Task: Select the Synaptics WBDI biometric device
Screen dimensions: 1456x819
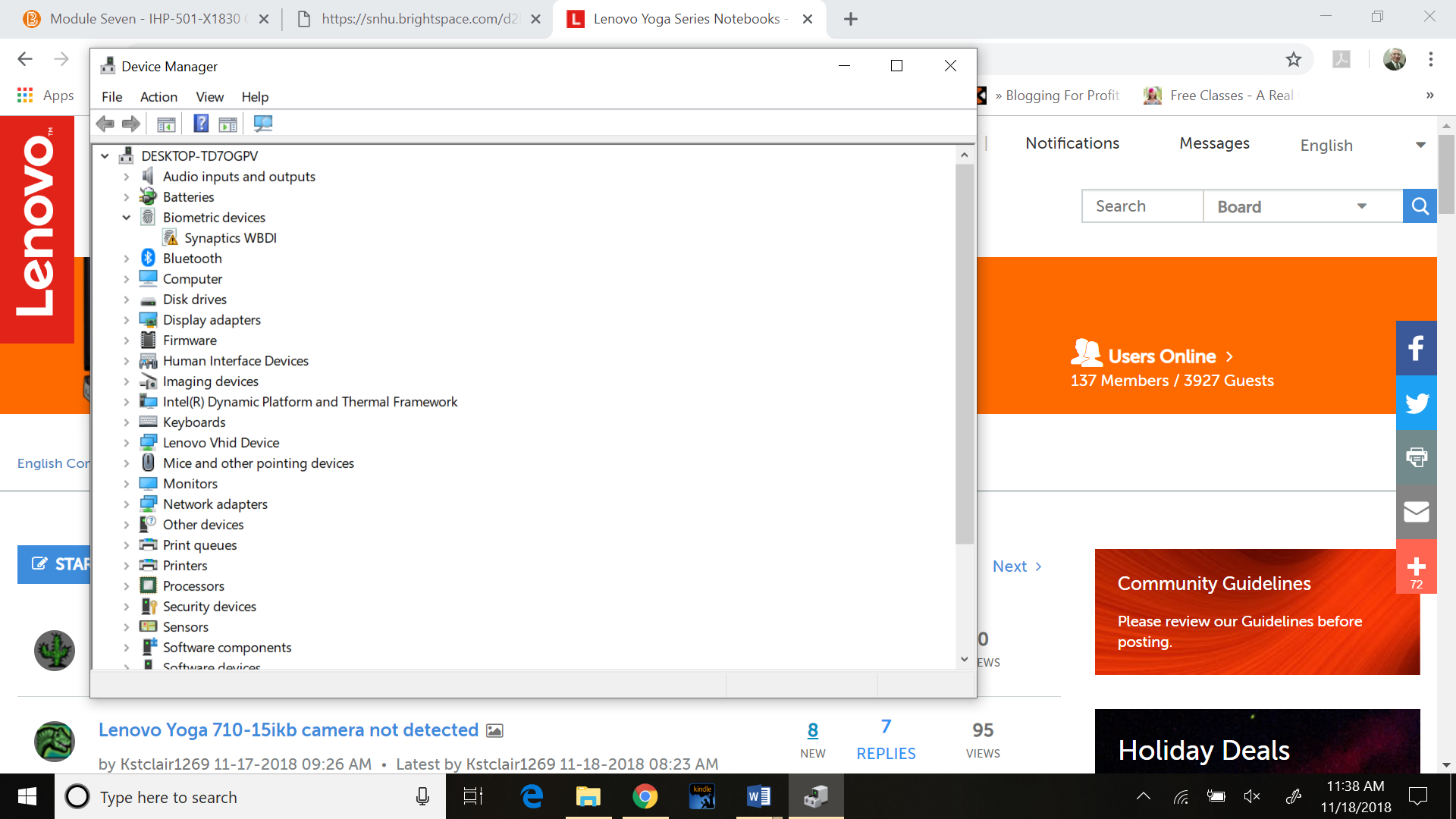Action: [230, 238]
